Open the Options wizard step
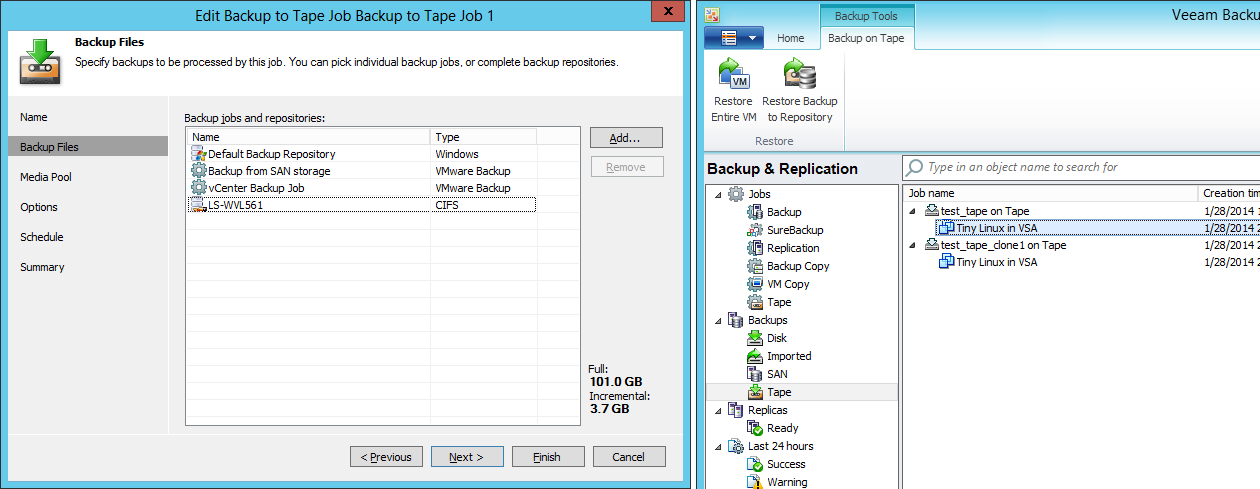 click(x=39, y=207)
